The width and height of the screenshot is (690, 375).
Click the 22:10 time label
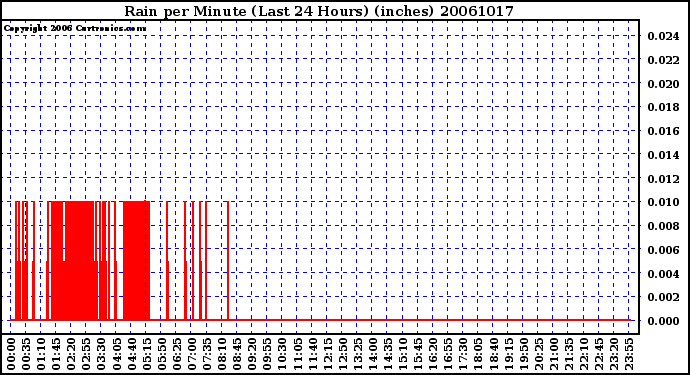click(x=583, y=354)
